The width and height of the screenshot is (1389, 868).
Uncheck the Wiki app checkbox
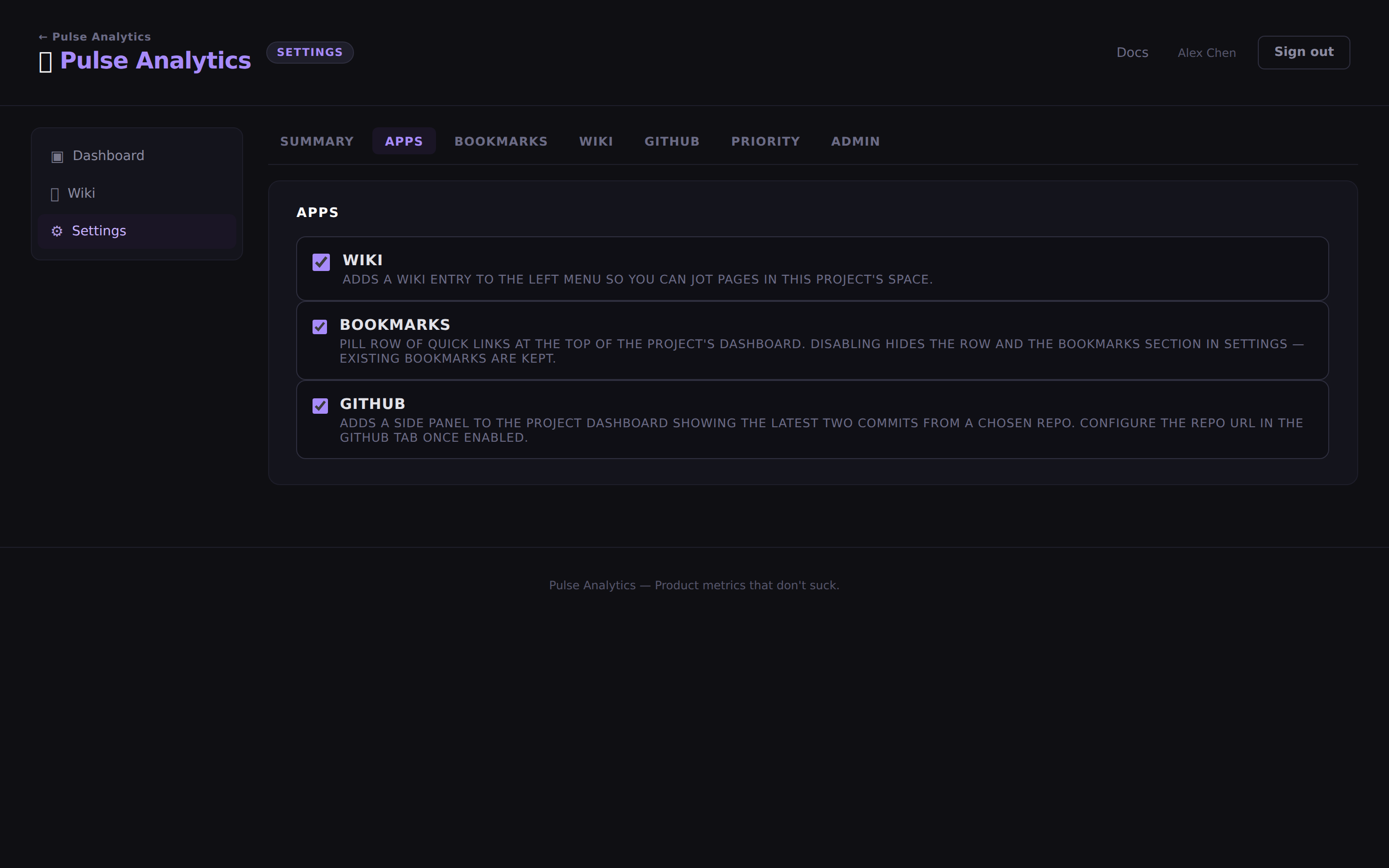(x=321, y=262)
